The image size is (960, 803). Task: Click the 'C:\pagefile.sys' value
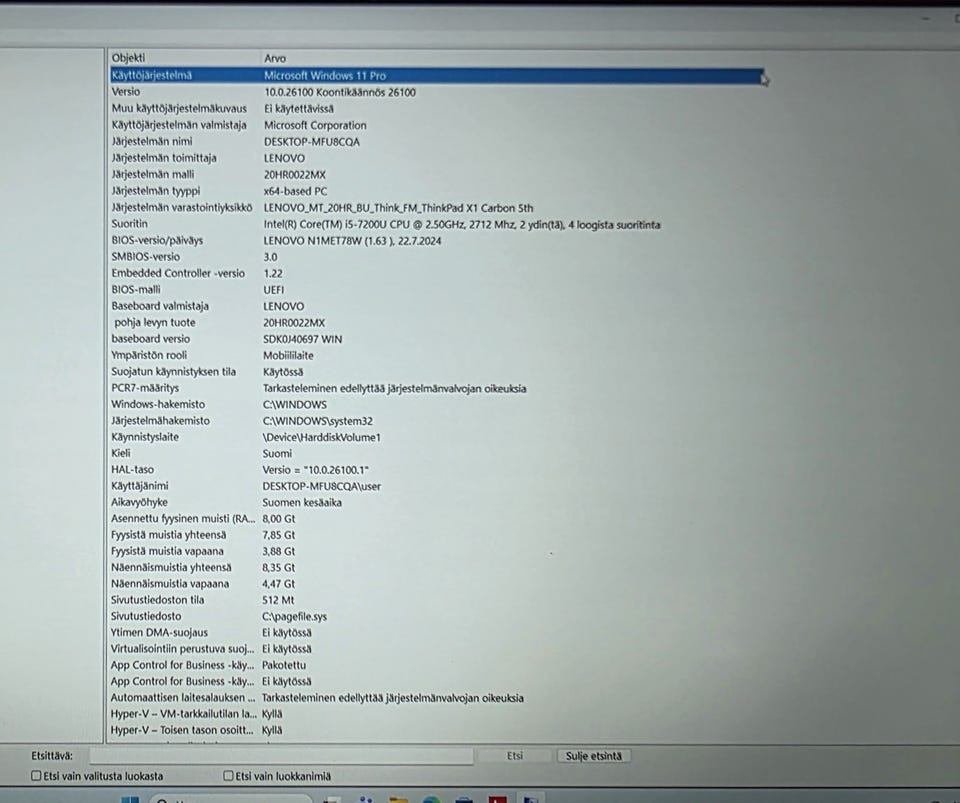click(294, 617)
